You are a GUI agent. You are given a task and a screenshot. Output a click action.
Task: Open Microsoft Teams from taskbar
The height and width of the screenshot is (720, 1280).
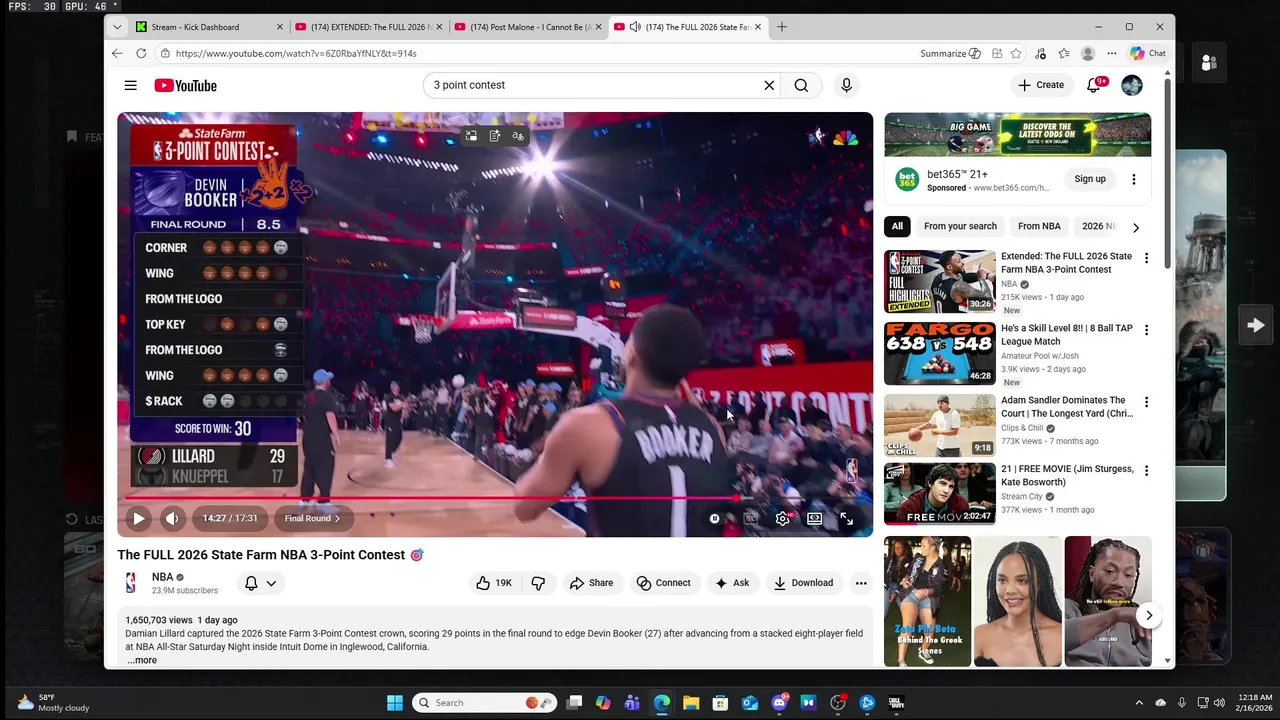pos(632,703)
